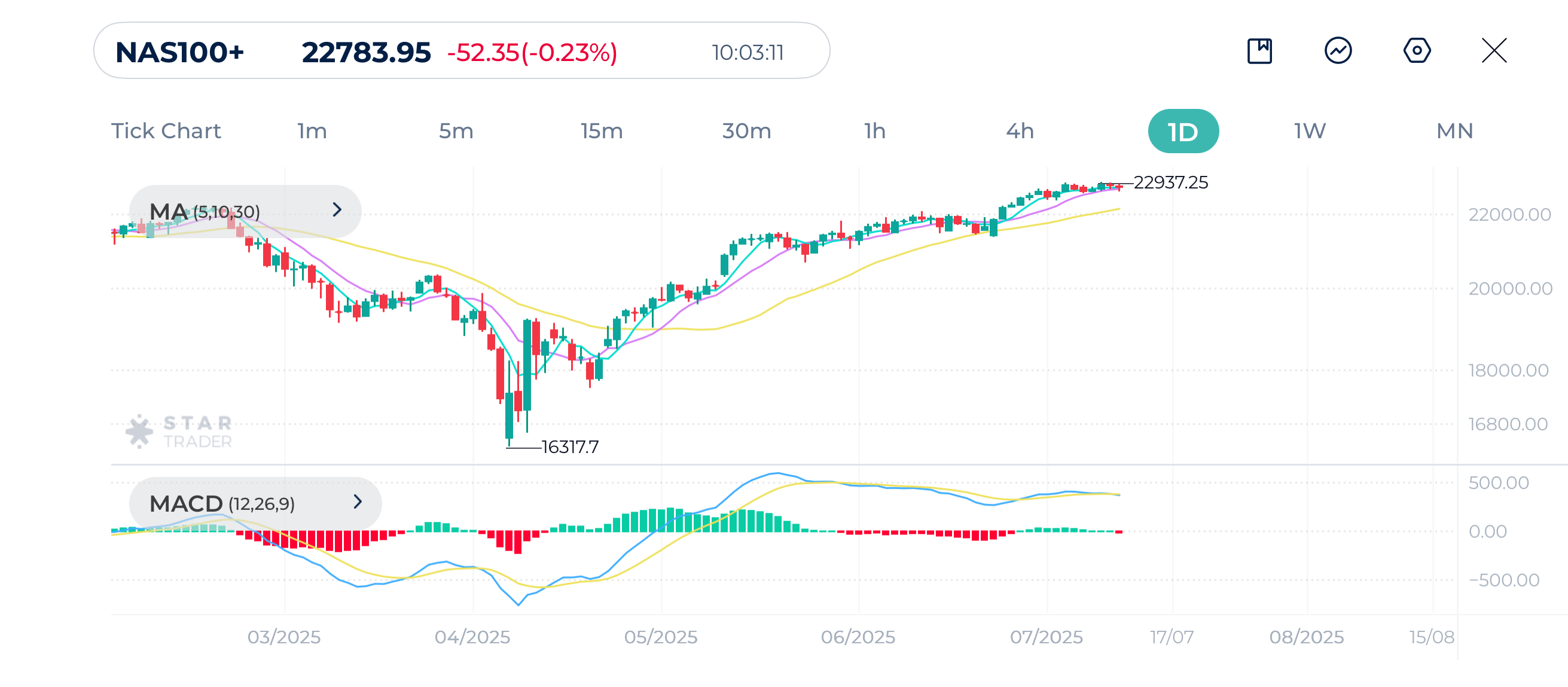
Task: Expand the MA (5,10,30) indicator settings
Action: click(x=338, y=211)
